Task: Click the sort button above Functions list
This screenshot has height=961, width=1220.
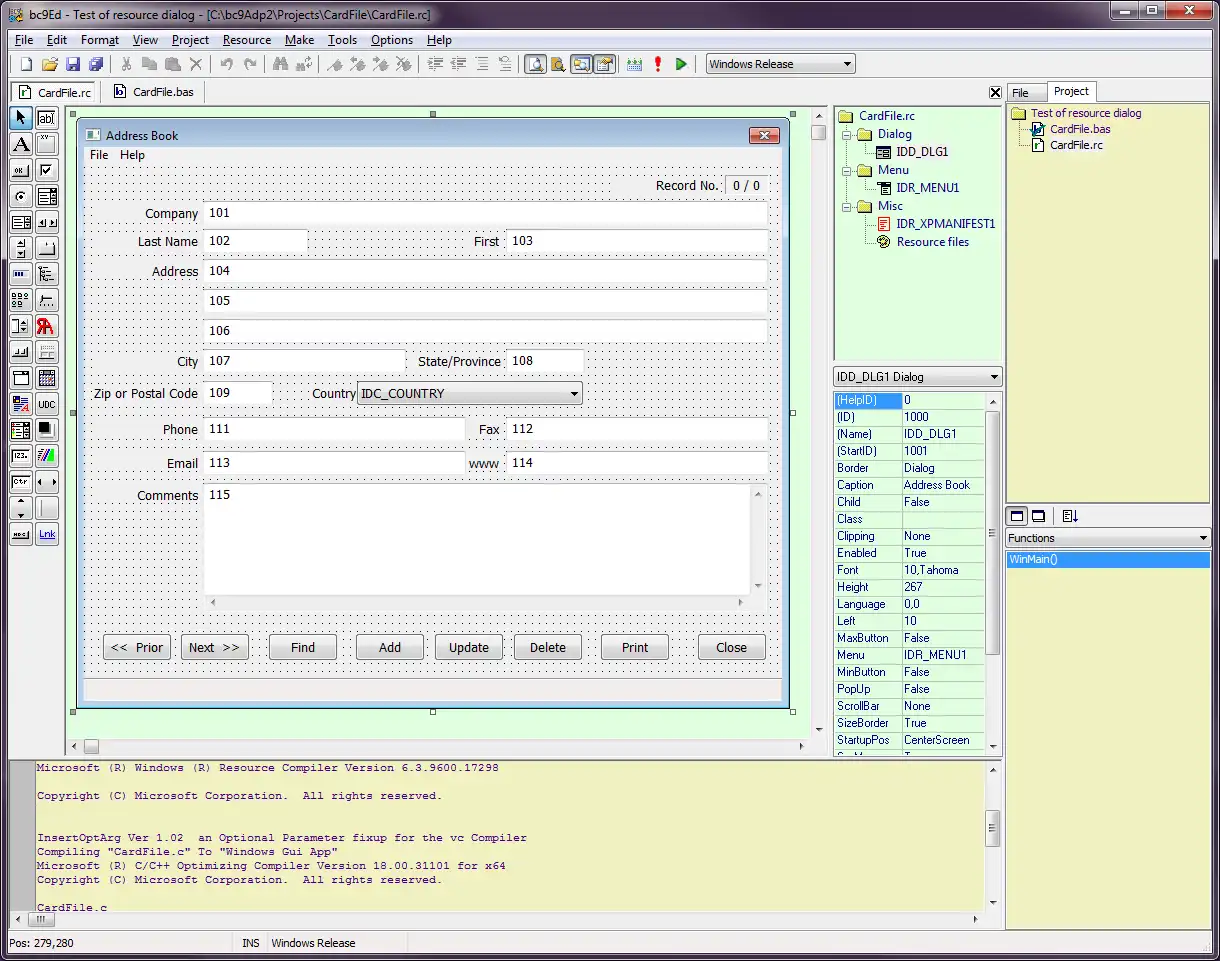Action: 1070,516
